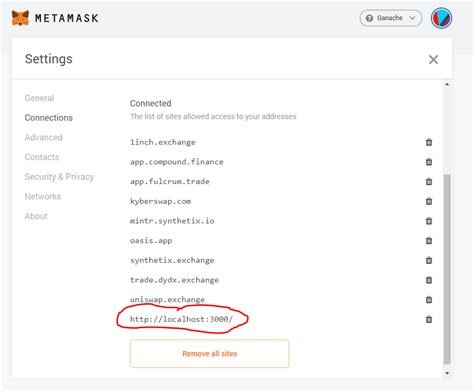This screenshot has height=392, width=474.
Task: Delete the mintr.synthetix.io connection
Action: pos(429,221)
